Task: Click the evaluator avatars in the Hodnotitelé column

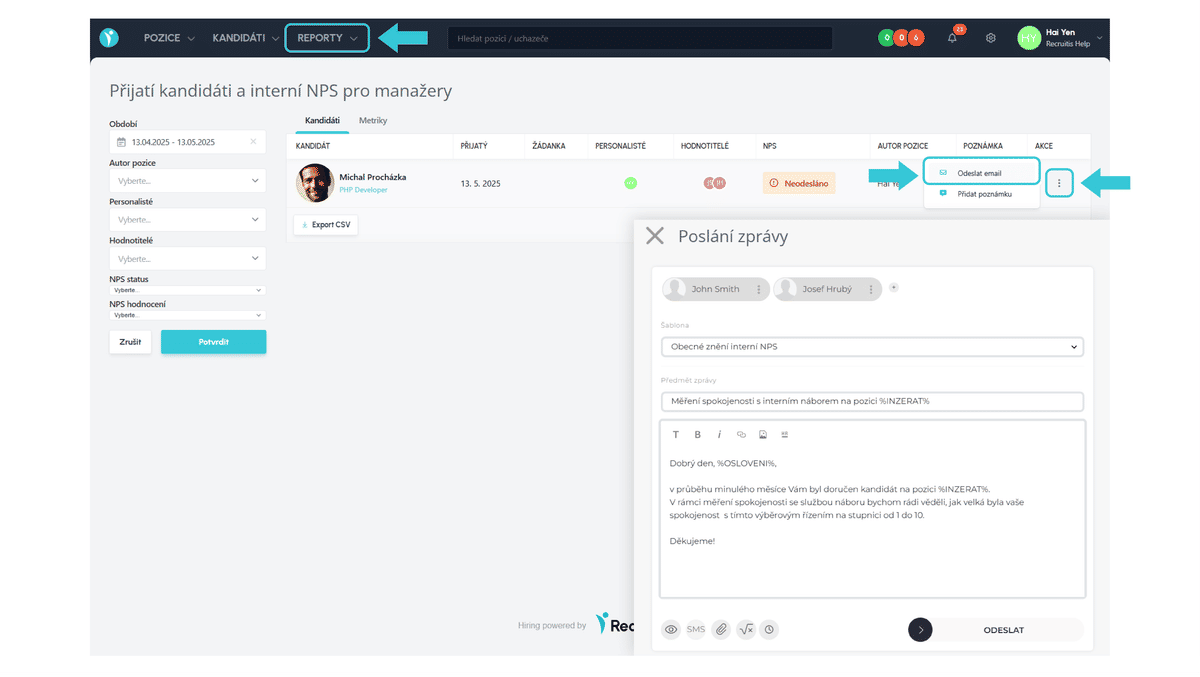Action: tap(714, 183)
